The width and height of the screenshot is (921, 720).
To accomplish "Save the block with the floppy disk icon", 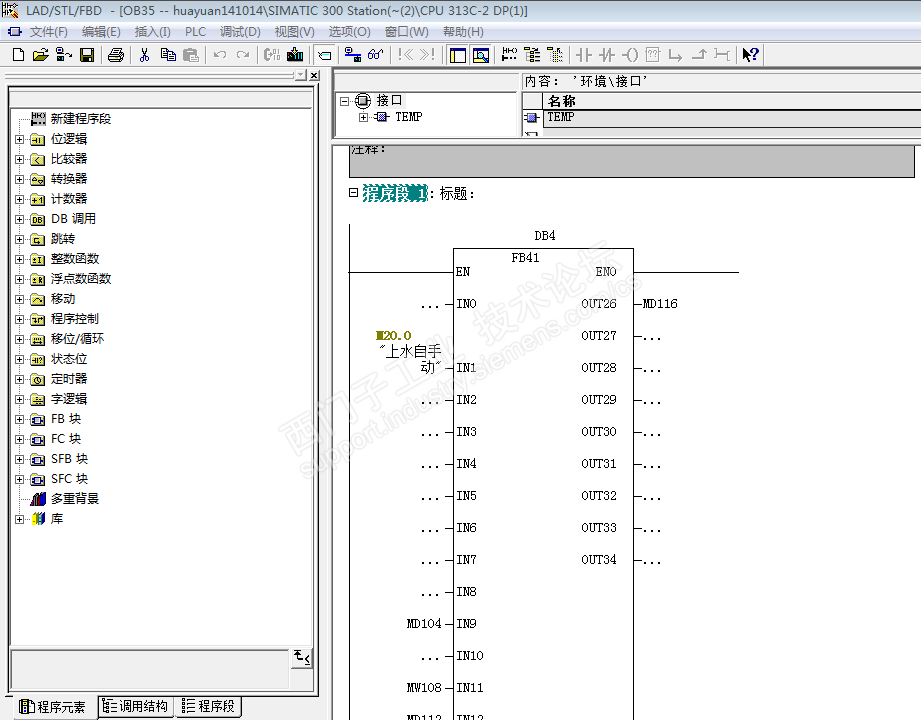I will (87, 55).
